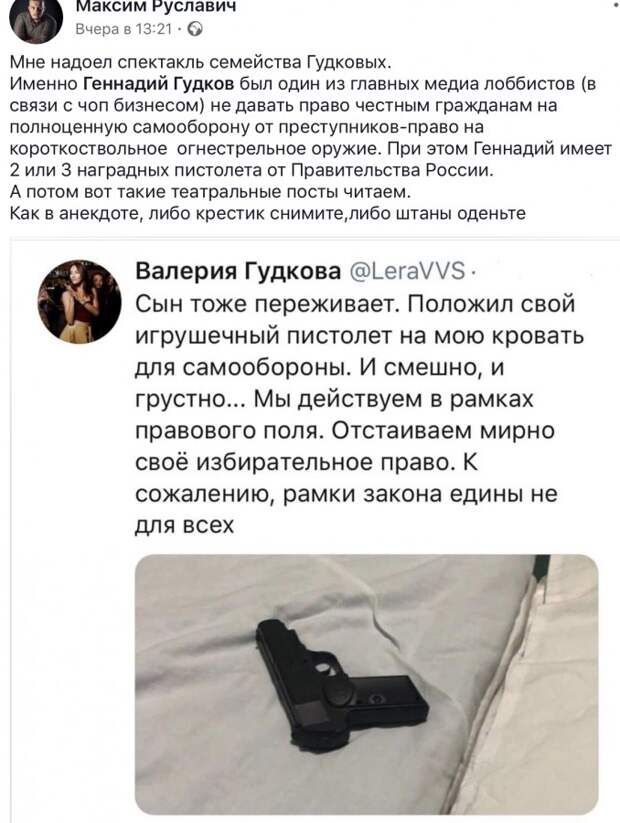Open the timestamp Вчера в 13:21
This screenshot has height=823, width=620.
(124, 29)
